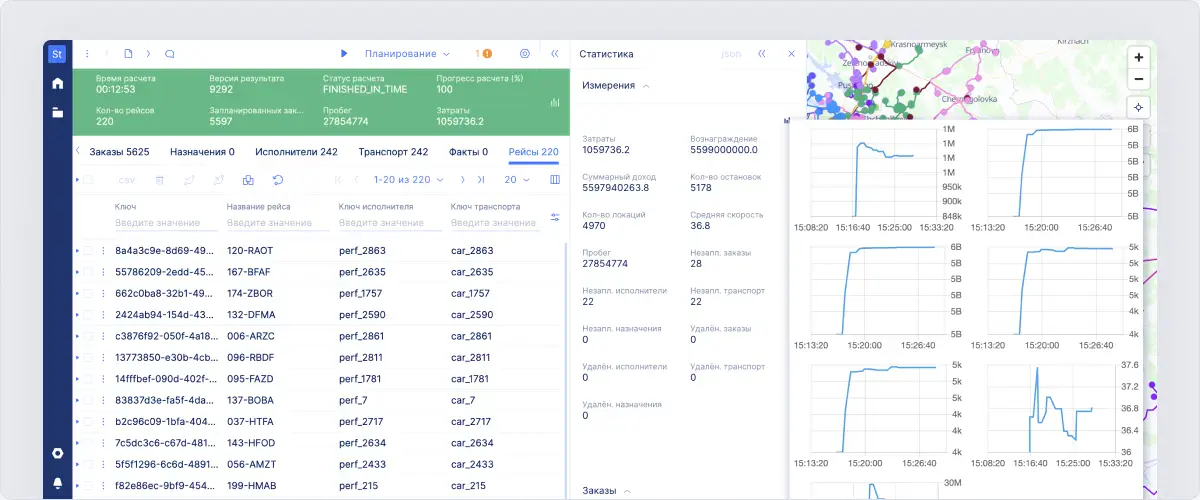The height and width of the screenshot is (500, 1200).
Task: Export the table as csv
Action: tap(126, 180)
